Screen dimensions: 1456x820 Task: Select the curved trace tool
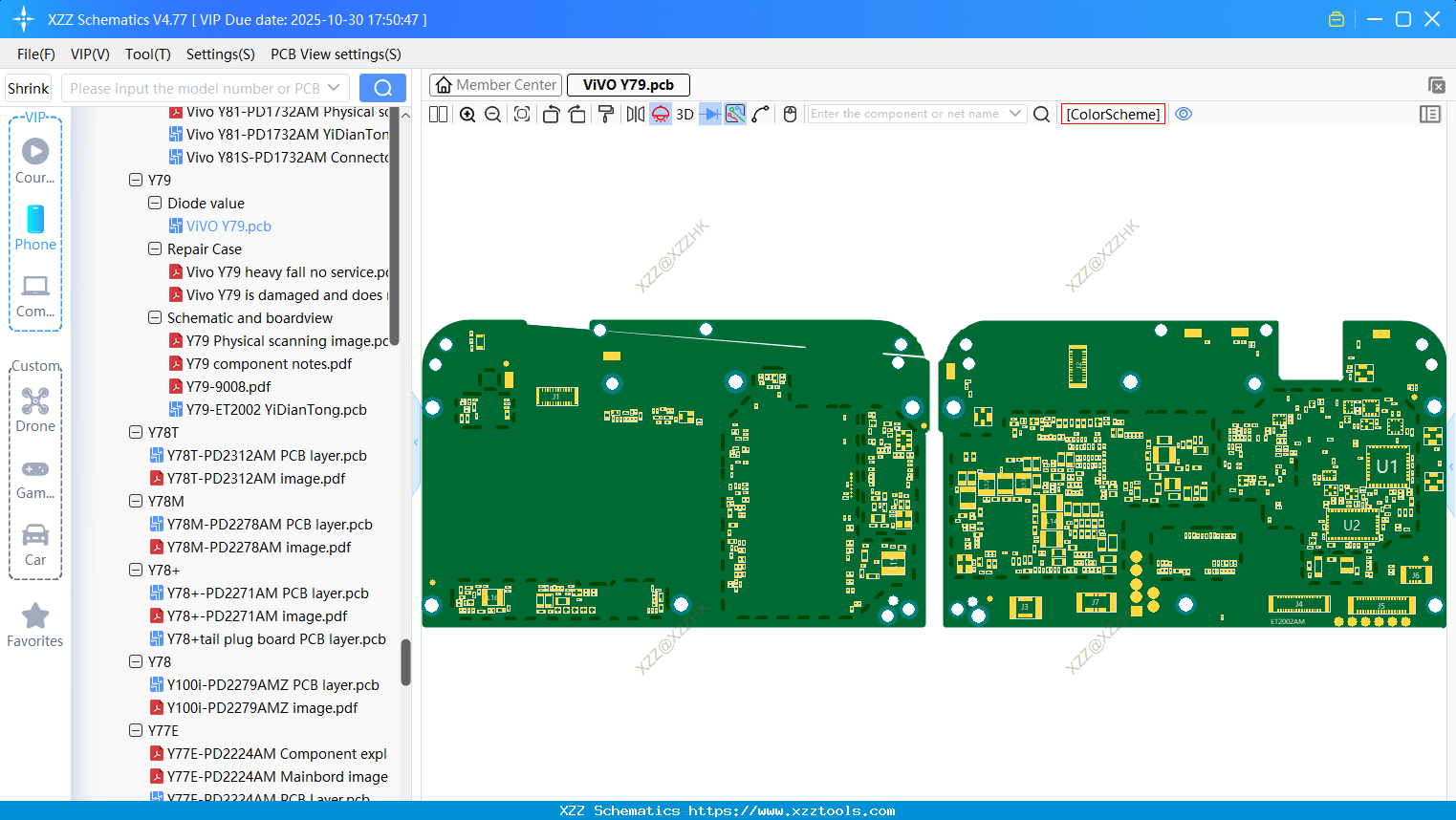tap(761, 114)
